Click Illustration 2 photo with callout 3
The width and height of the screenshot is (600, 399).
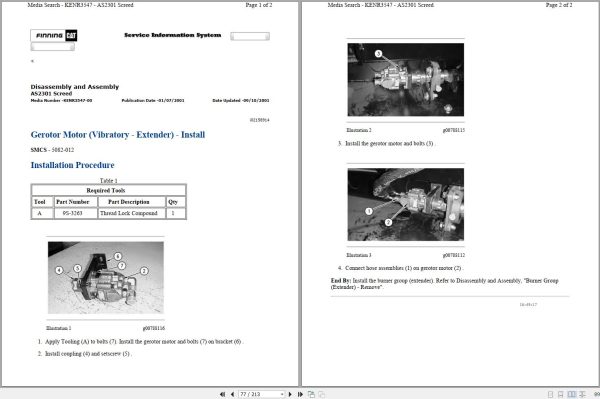coord(406,80)
